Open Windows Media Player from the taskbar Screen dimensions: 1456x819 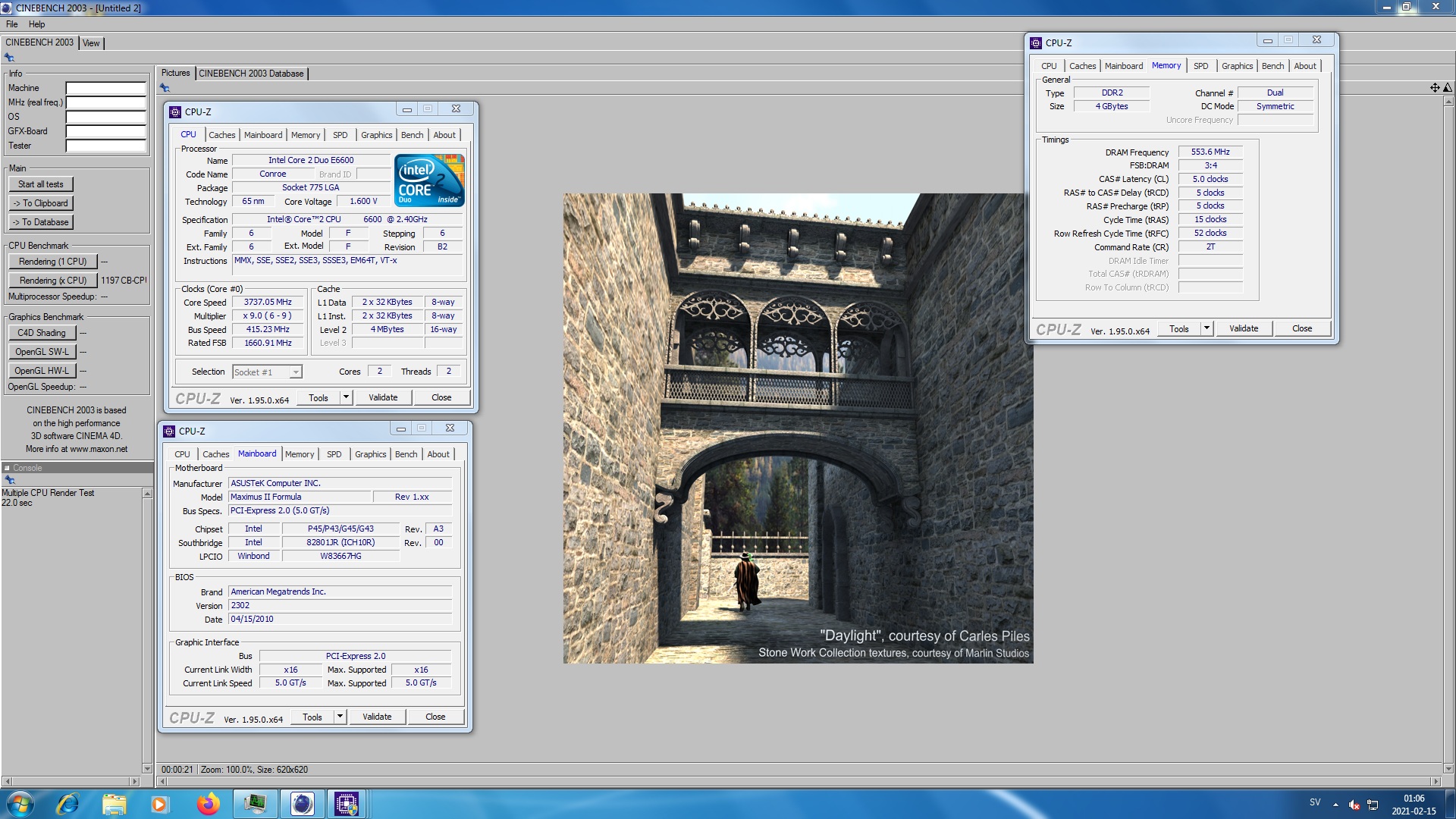(159, 804)
